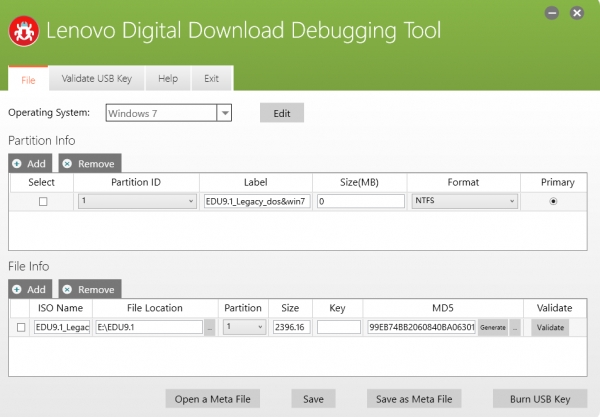600x417 pixels.
Task: Click the Primary column header
Action: click(558, 182)
